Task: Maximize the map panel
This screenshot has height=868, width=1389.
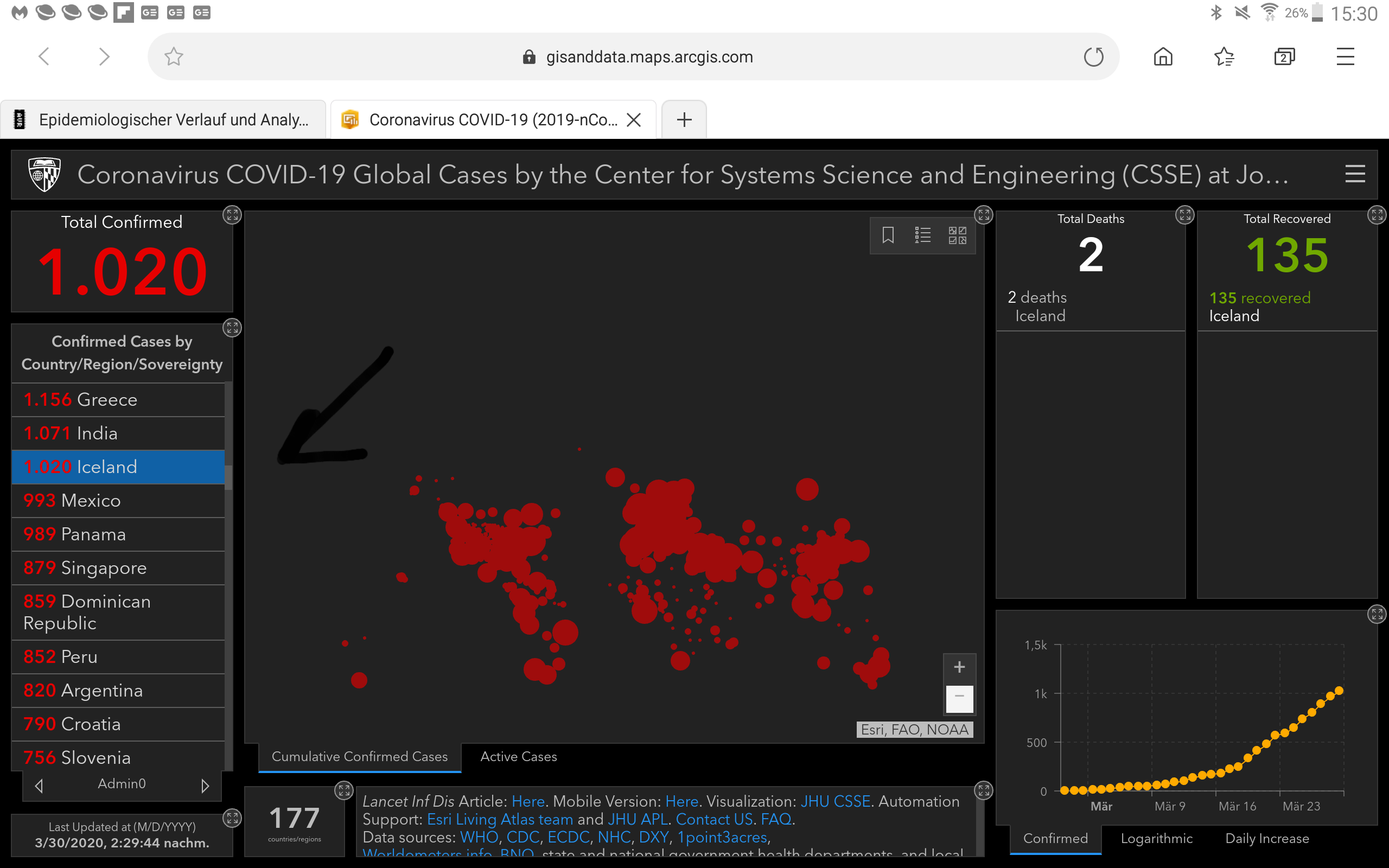Action: click(x=983, y=215)
